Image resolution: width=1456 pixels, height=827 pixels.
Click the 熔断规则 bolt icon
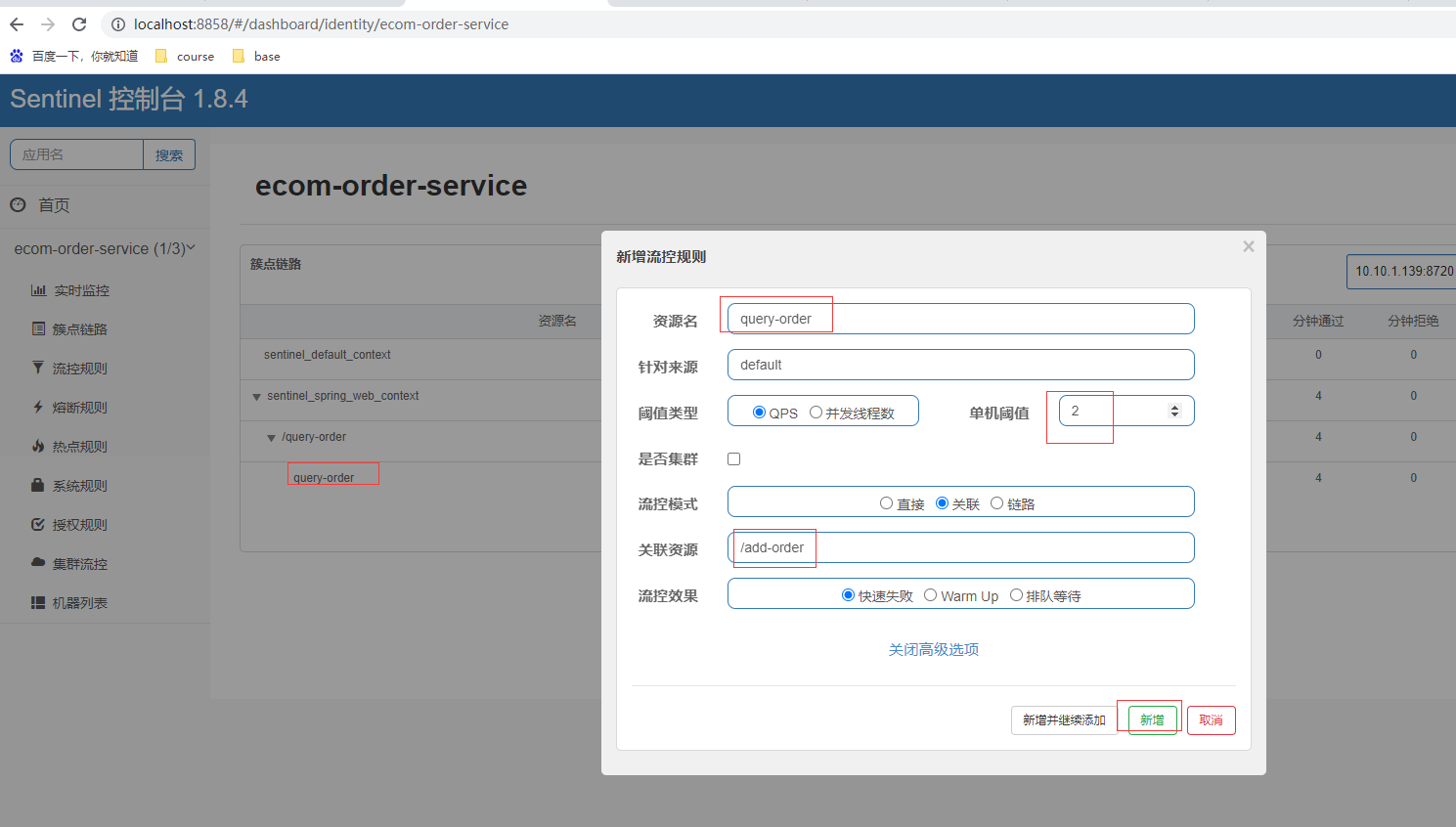click(38, 407)
